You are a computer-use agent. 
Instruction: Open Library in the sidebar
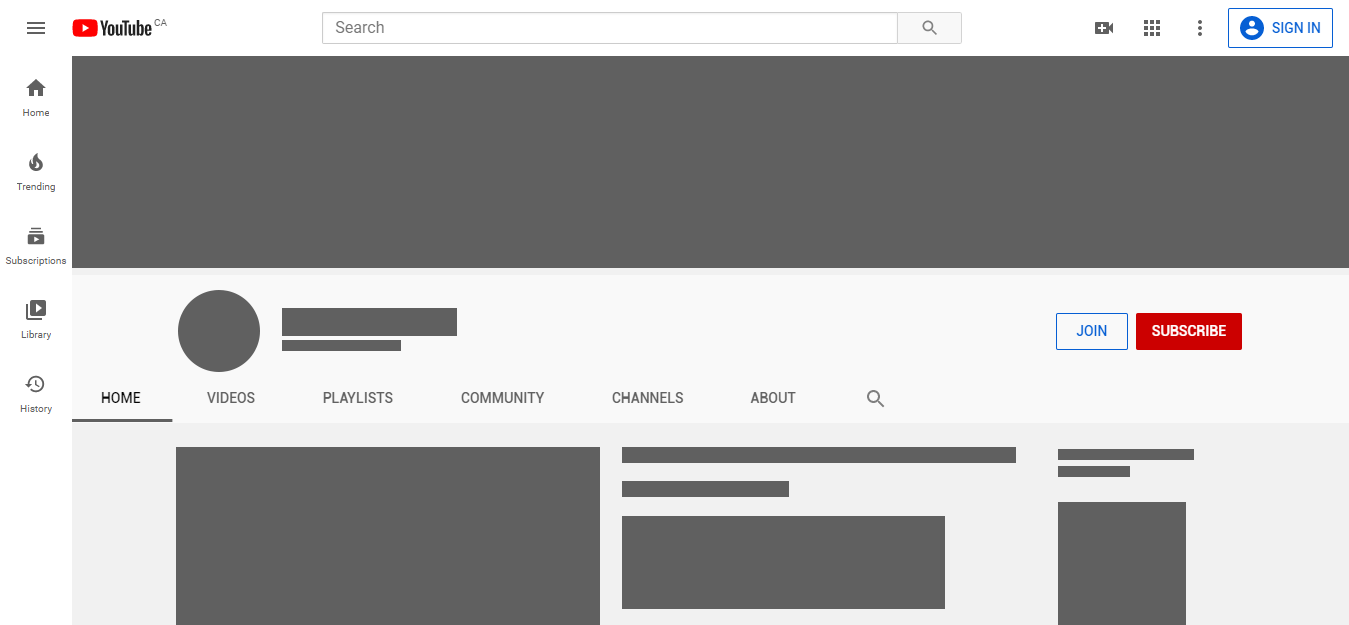point(36,320)
